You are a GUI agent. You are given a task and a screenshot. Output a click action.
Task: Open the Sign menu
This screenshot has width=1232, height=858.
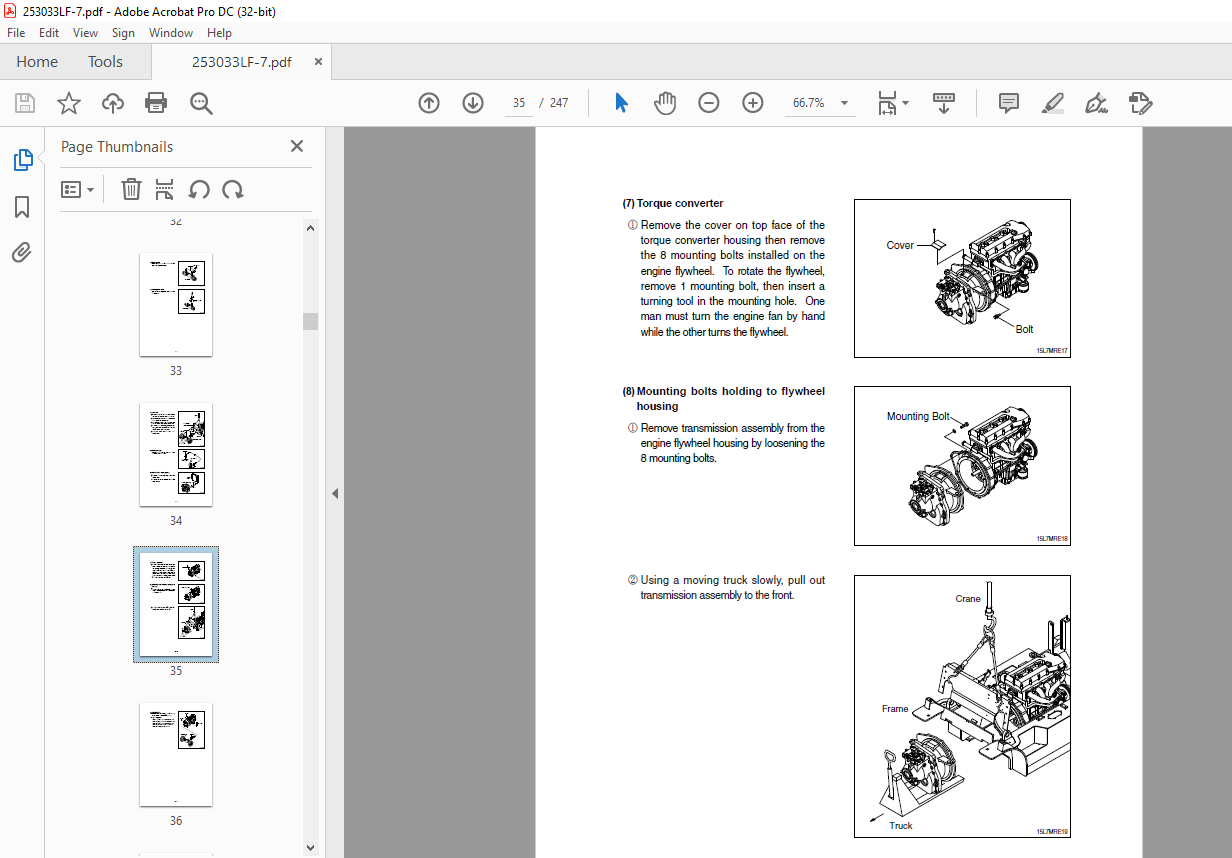click(123, 33)
